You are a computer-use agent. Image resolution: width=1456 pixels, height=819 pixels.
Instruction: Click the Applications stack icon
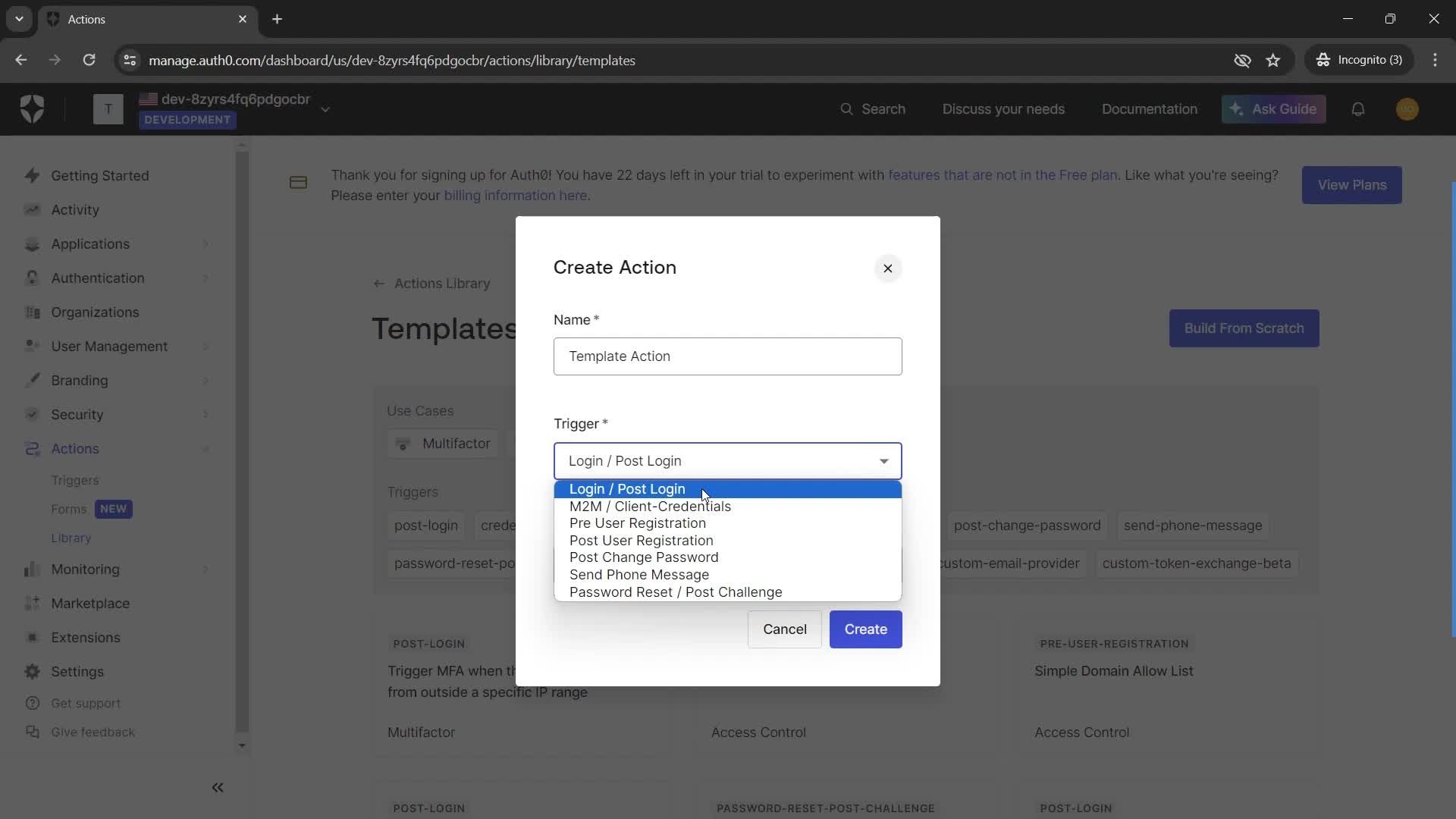[32, 244]
